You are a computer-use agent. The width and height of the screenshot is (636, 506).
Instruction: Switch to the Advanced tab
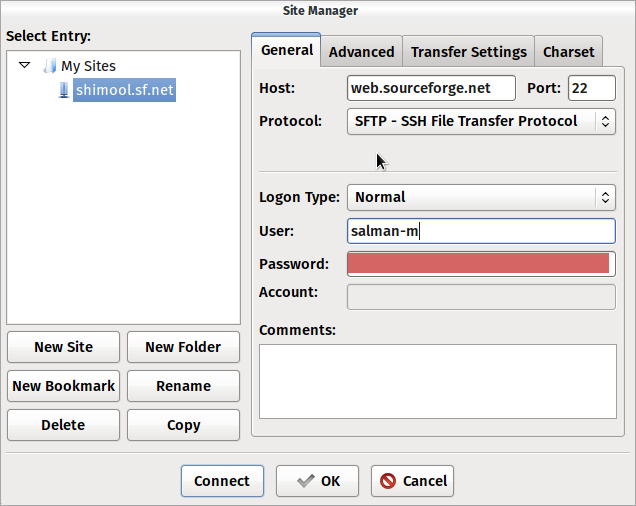pos(361,52)
